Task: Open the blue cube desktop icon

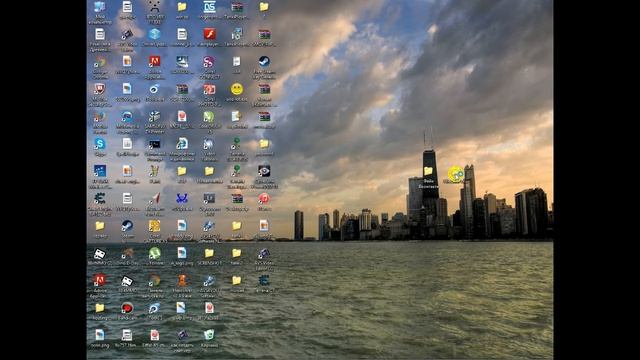Action: (x=154, y=34)
